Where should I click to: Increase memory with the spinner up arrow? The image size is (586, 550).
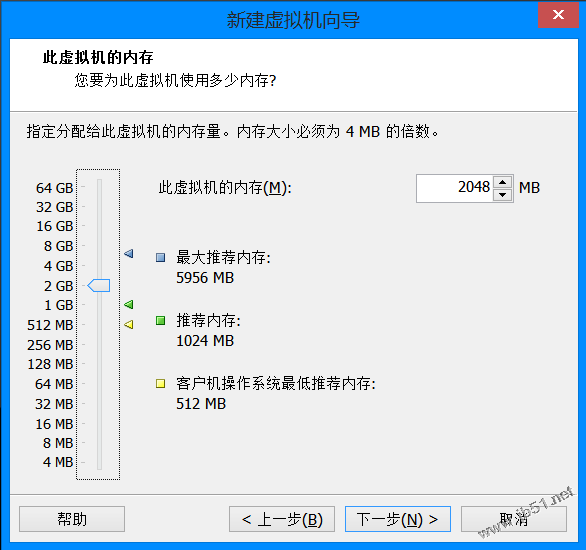(503, 182)
